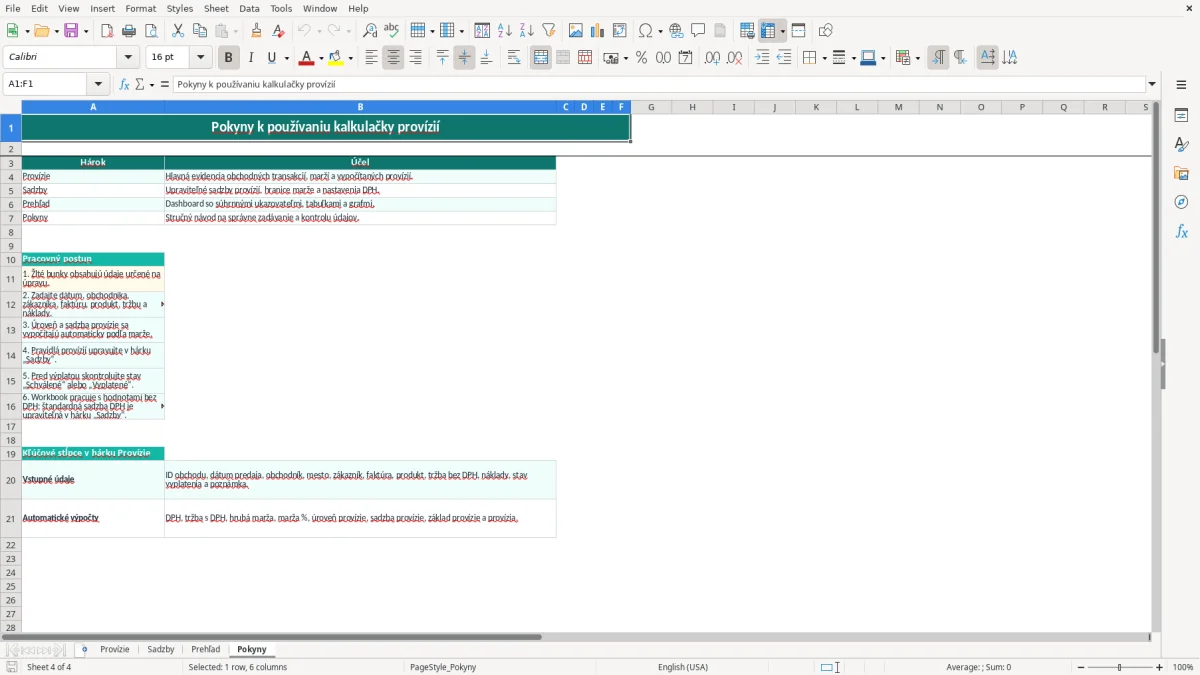The width and height of the screenshot is (1200, 675).
Task: Run the Spelling check tool
Action: (392, 31)
